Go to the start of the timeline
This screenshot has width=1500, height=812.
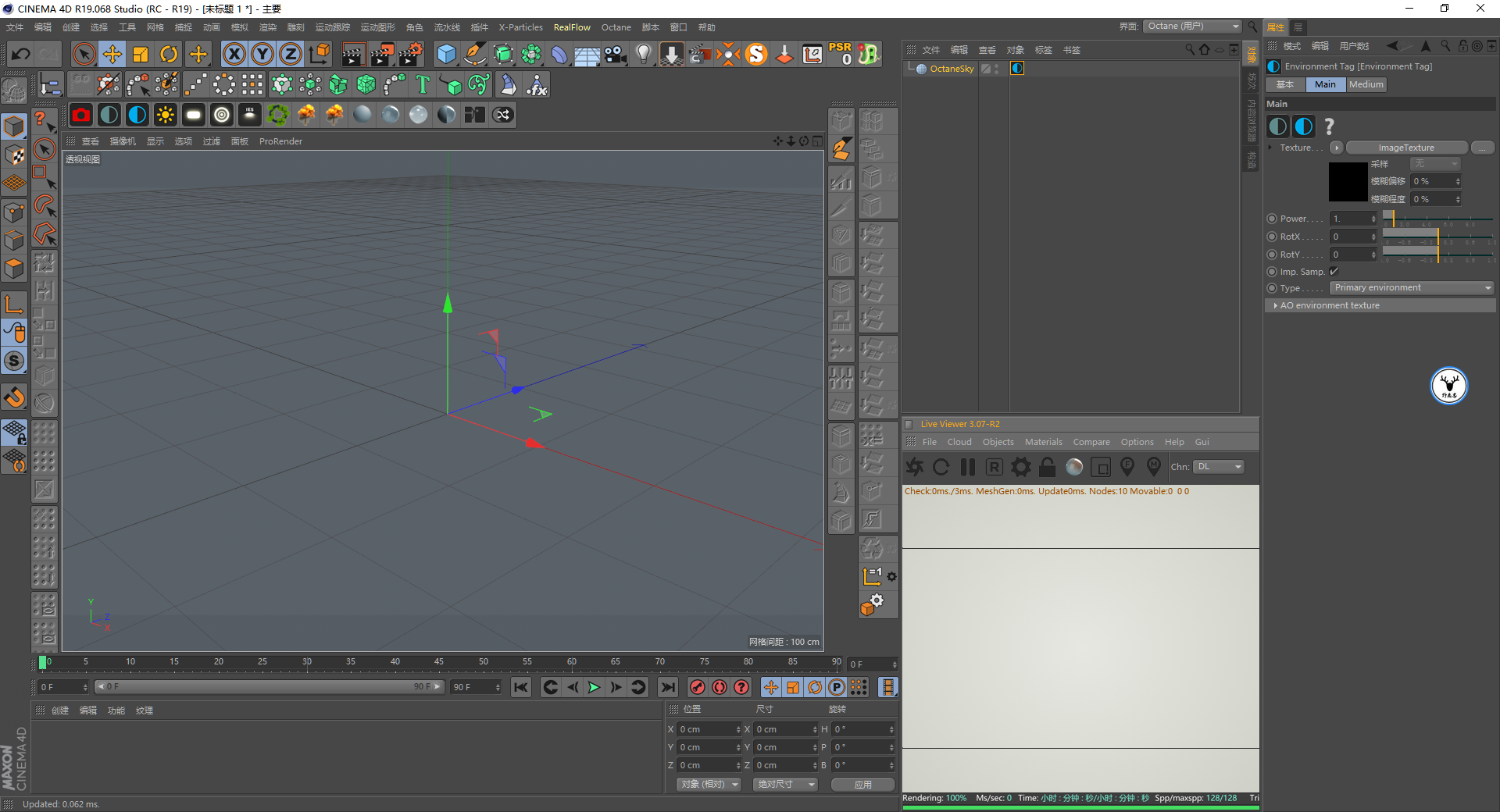(x=521, y=687)
